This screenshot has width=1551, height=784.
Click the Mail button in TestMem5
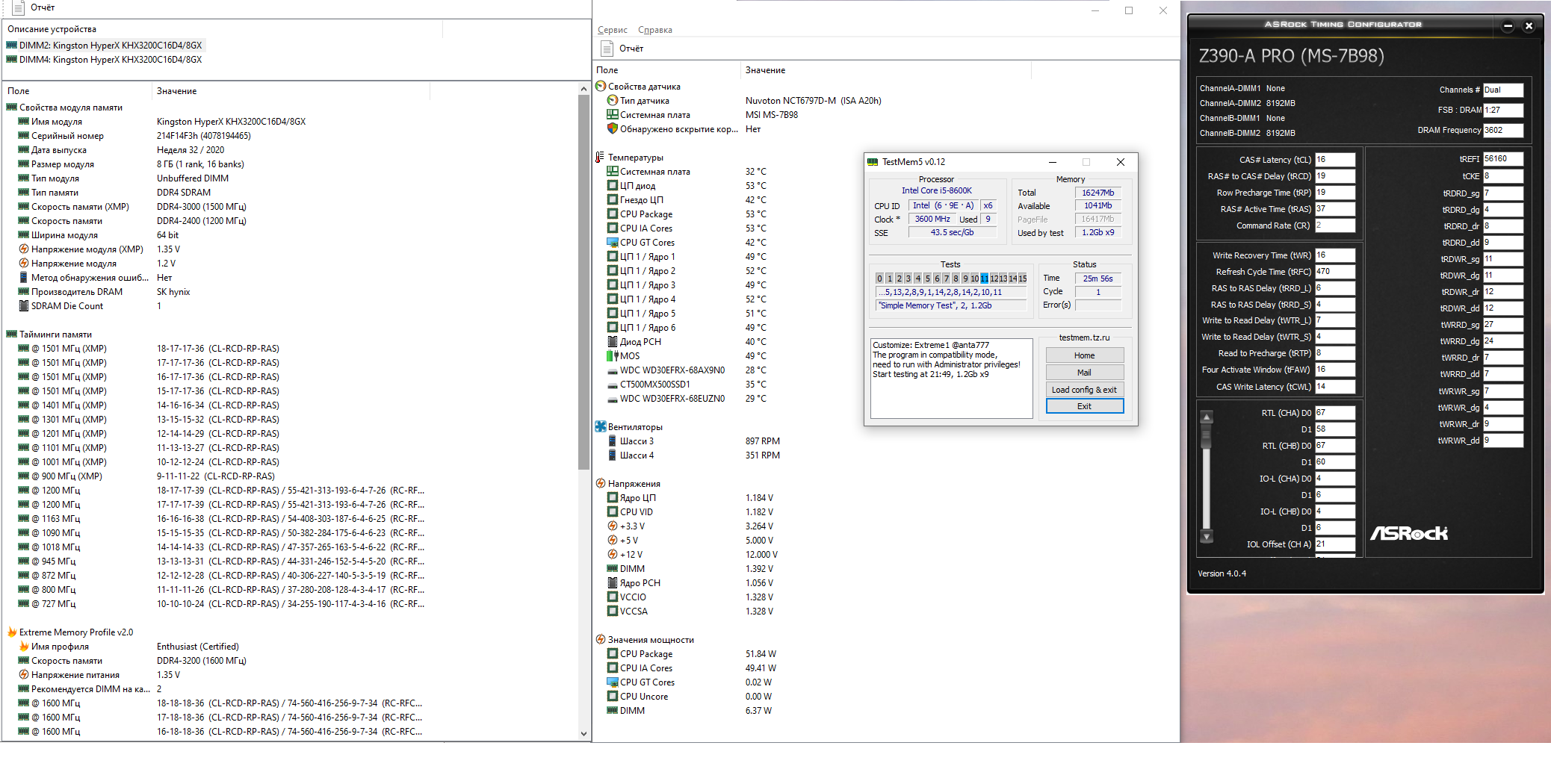click(x=1085, y=373)
